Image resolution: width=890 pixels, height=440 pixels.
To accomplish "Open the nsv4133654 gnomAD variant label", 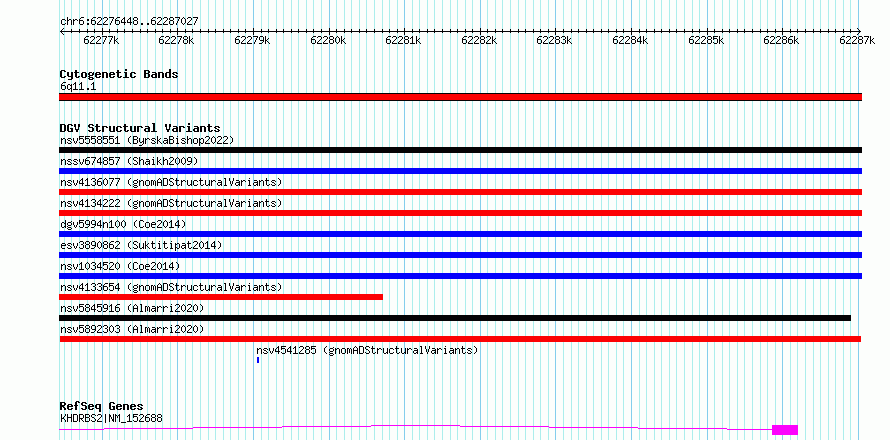I will click(x=171, y=287).
